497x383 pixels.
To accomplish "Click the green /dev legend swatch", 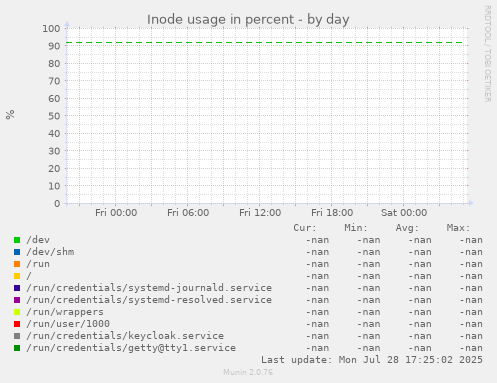I will pyautogui.click(x=17, y=240).
